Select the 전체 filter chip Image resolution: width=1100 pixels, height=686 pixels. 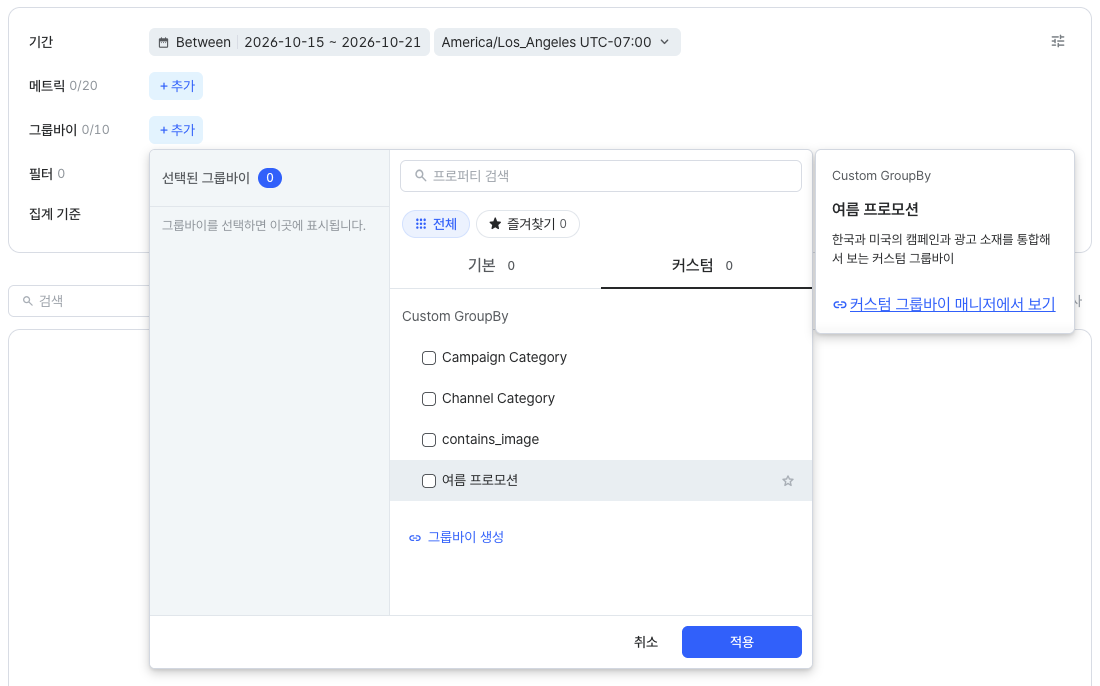[436, 224]
